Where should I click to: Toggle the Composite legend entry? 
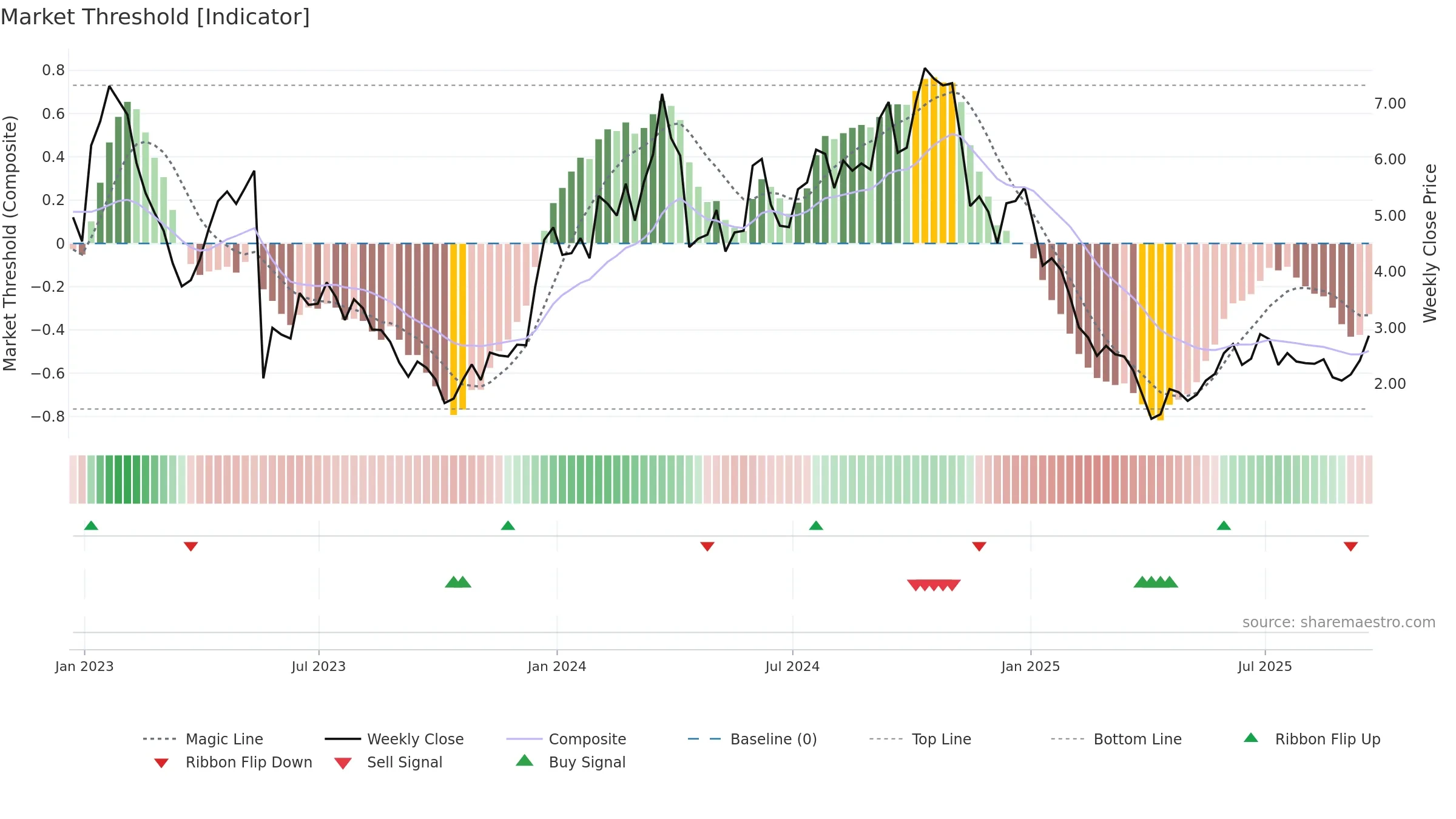566,739
